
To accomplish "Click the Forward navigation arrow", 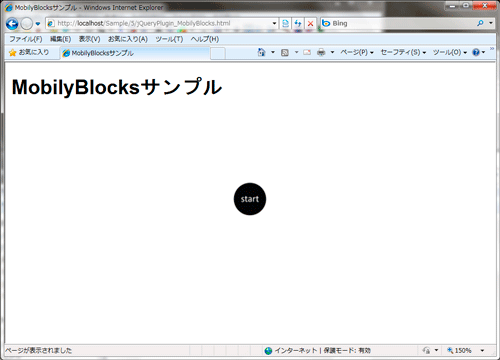I will point(27,24).
